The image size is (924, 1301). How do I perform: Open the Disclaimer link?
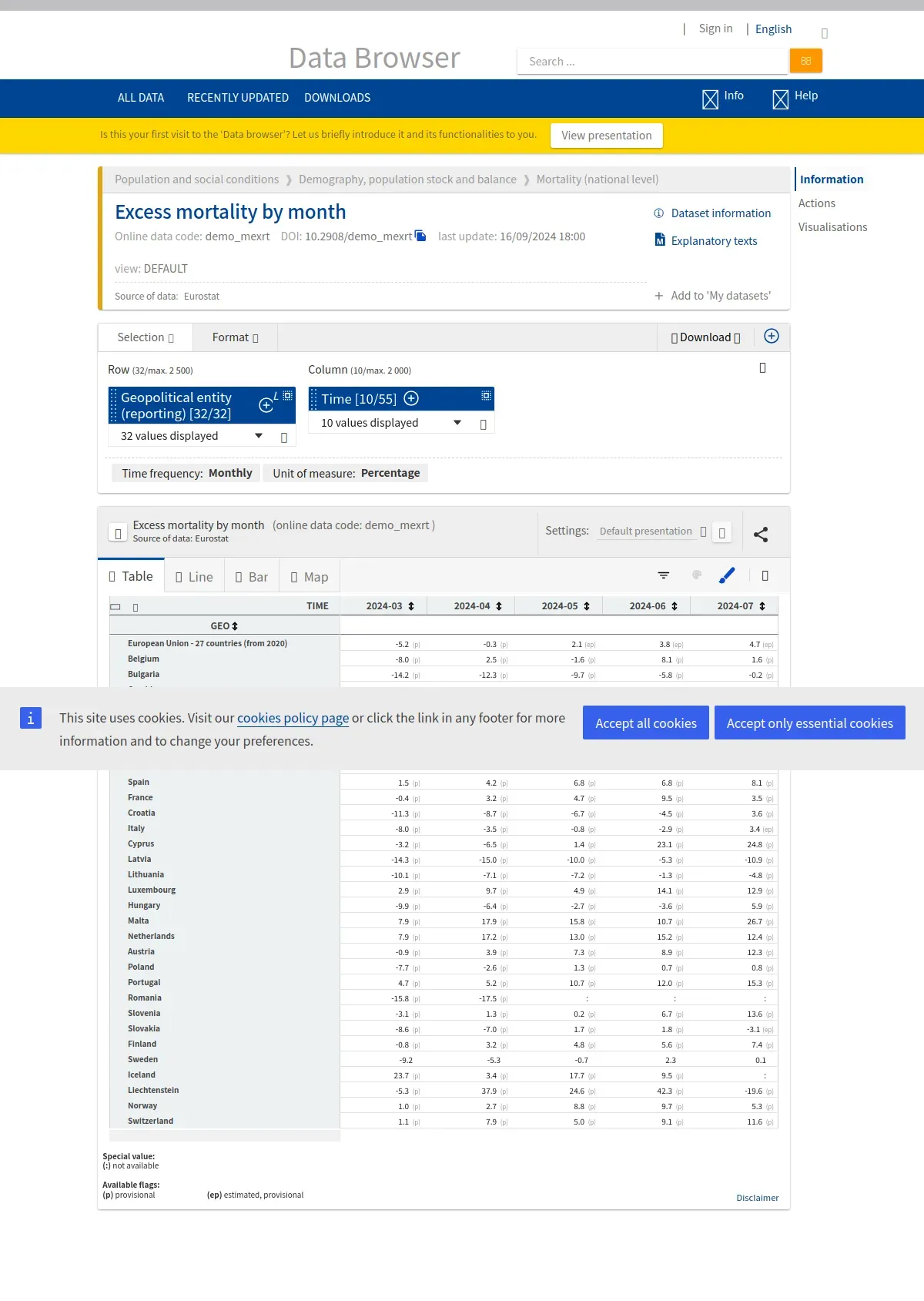[758, 1198]
